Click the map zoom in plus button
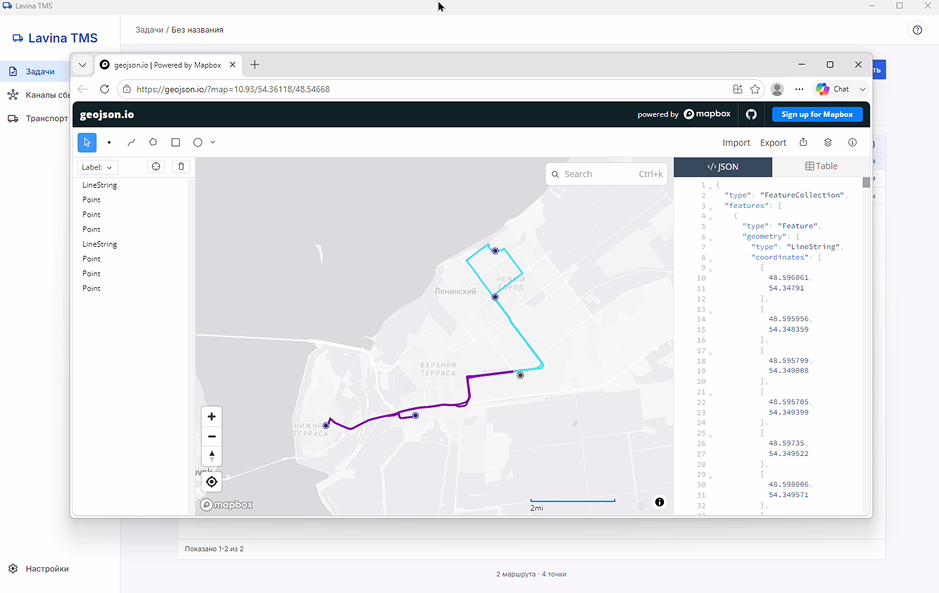This screenshot has width=939, height=593. pos(211,416)
